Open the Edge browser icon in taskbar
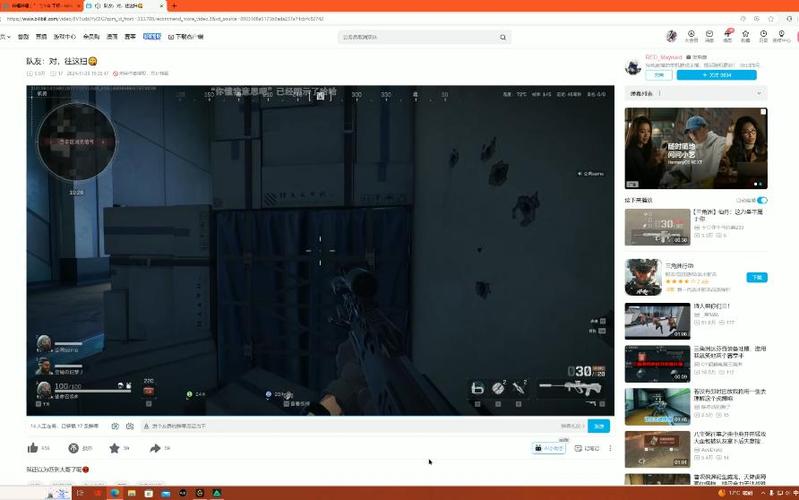The image size is (799, 500). (115, 493)
